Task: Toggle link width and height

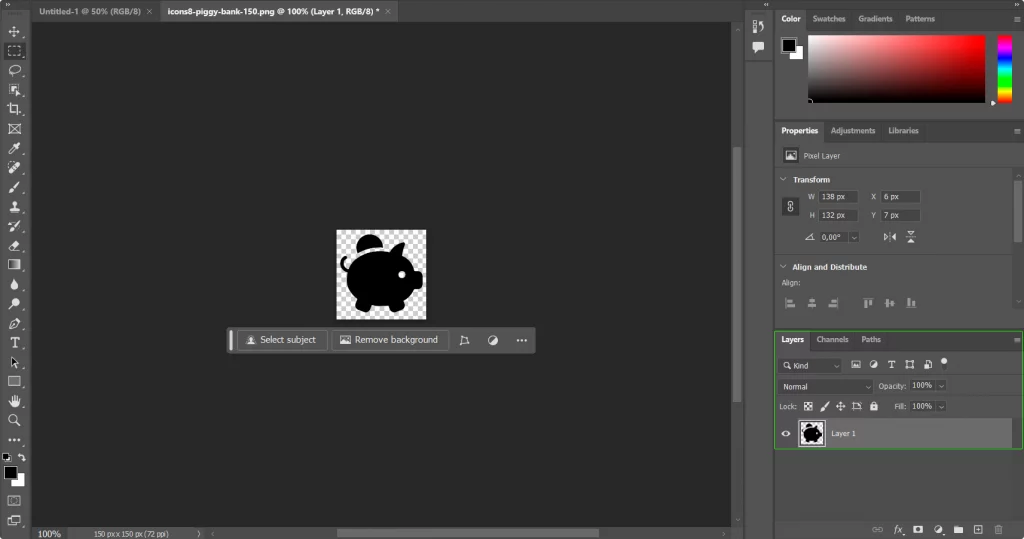Action: point(790,206)
